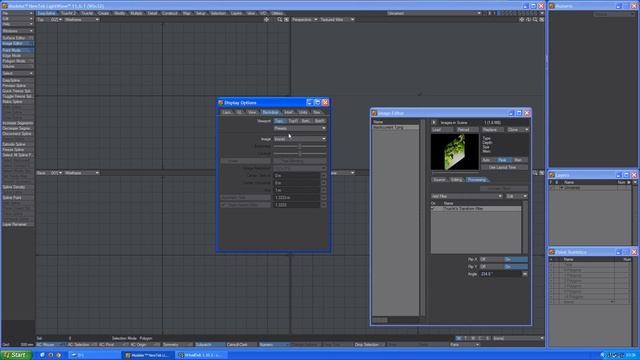This screenshot has height=360, width=640.
Task: Set Flip X to Off in Image Editor
Action: [491, 259]
